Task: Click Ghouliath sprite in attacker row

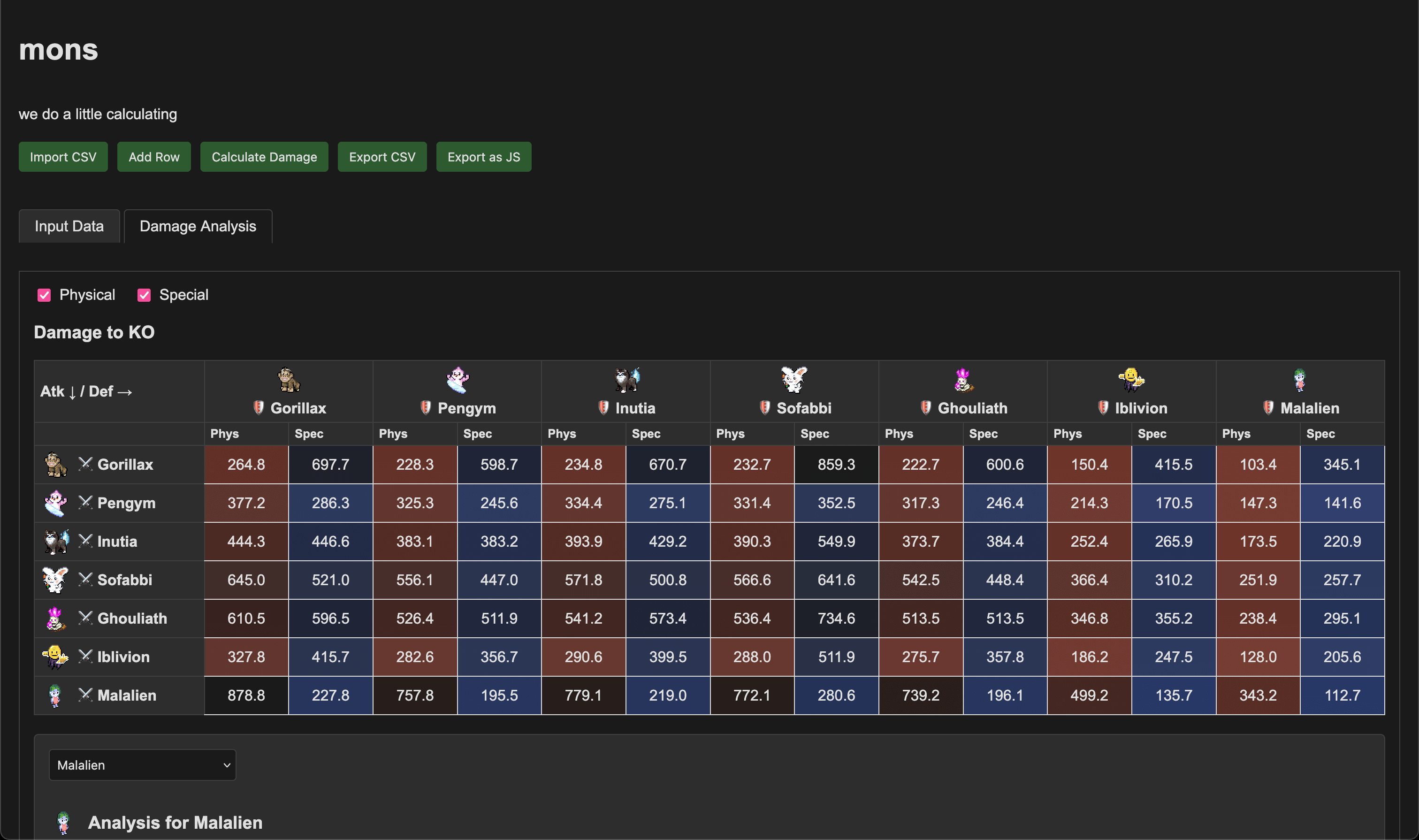Action: point(55,618)
